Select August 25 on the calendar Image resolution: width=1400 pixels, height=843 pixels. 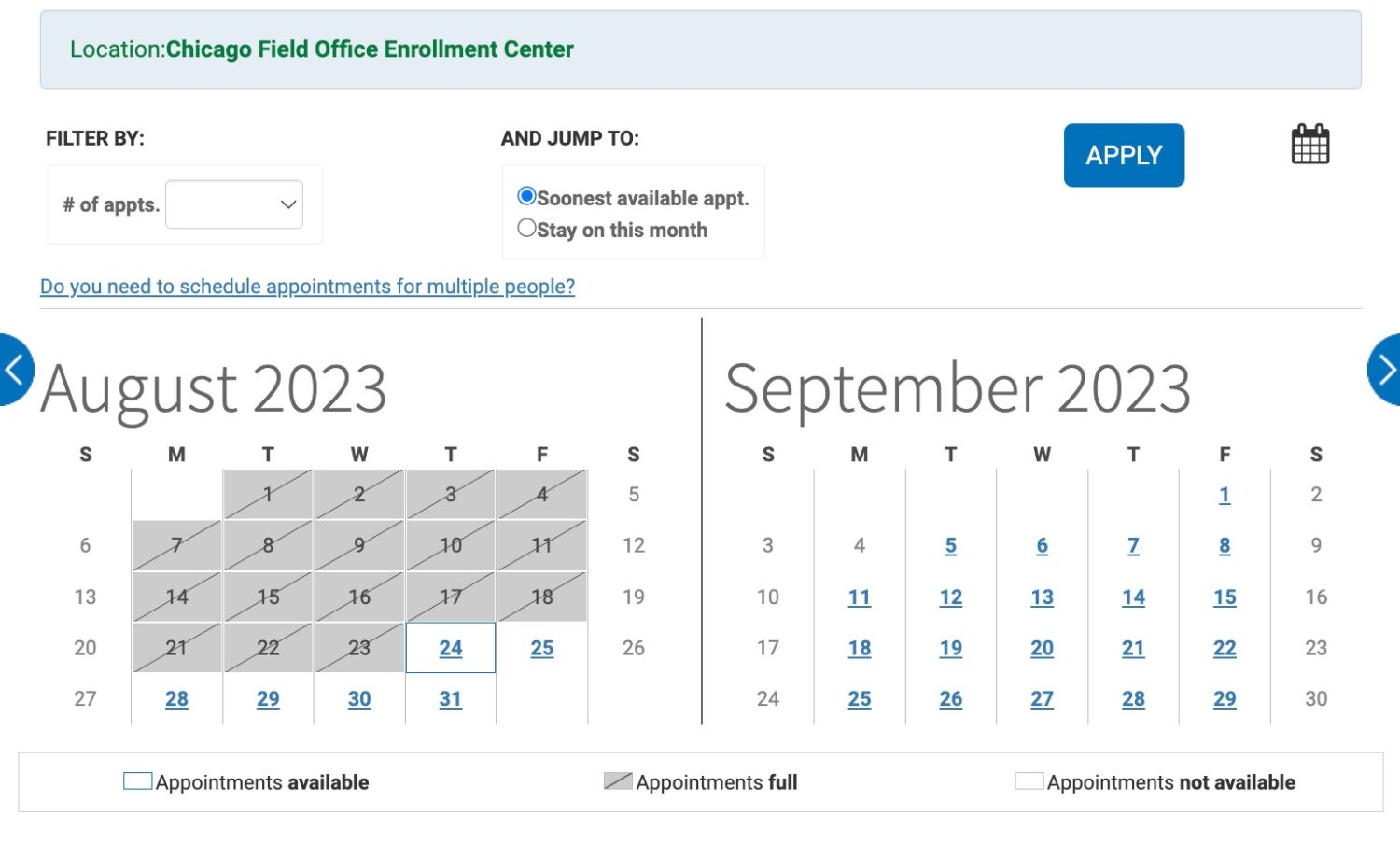point(542,648)
